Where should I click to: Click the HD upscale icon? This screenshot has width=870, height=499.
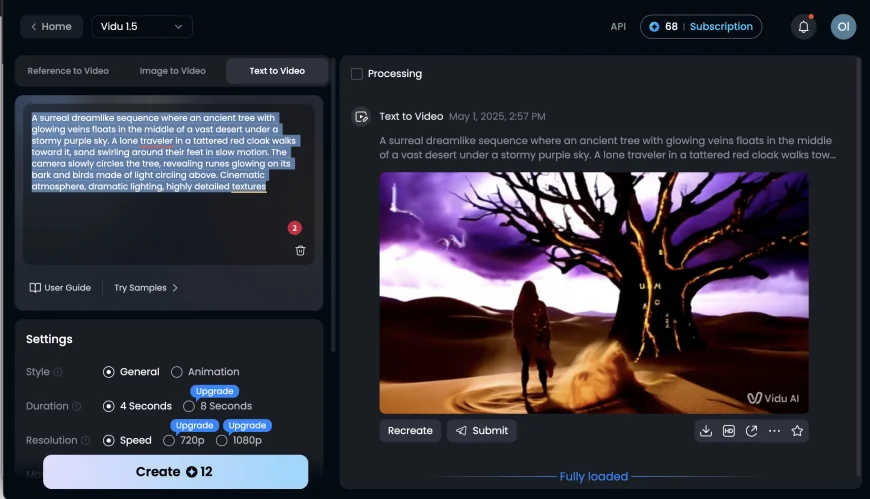tap(729, 431)
